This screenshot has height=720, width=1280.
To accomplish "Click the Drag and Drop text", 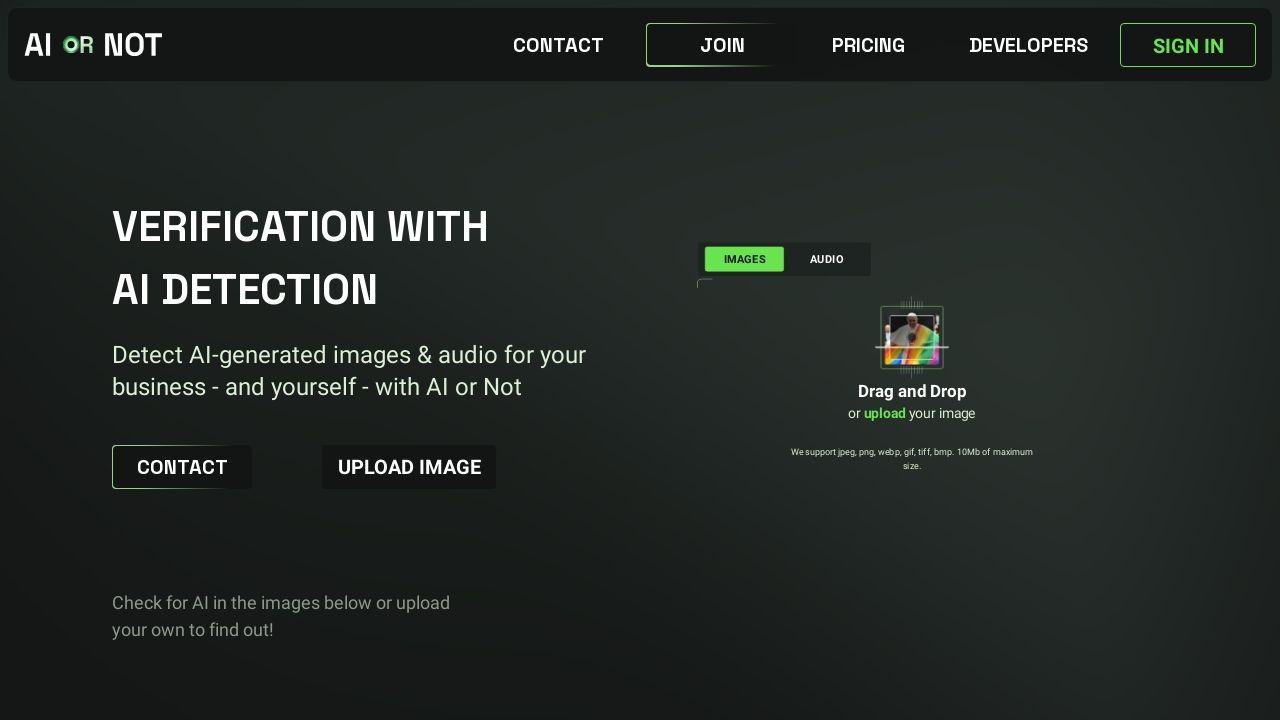I will (x=912, y=391).
